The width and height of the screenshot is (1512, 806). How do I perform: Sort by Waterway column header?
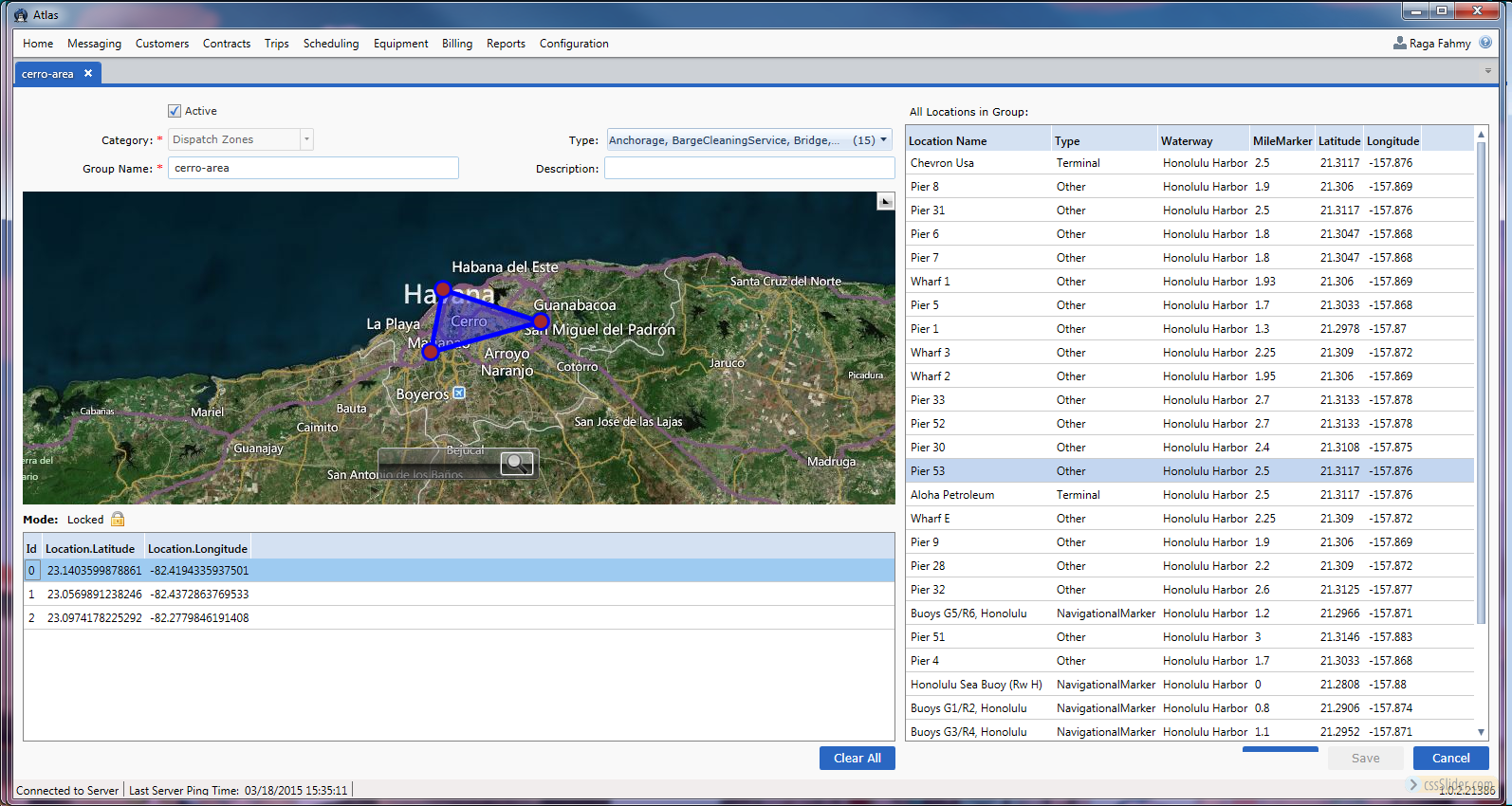[x=1203, y=140]
